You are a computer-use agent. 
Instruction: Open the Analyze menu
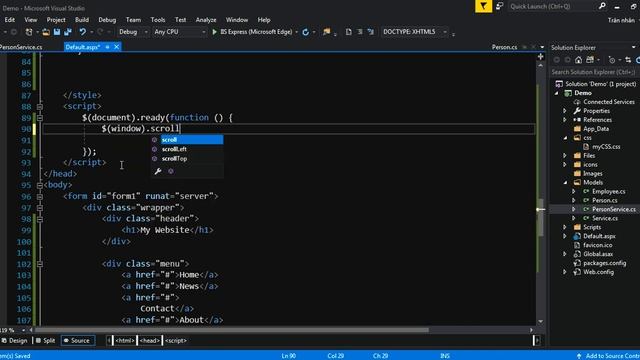(206, 20)
